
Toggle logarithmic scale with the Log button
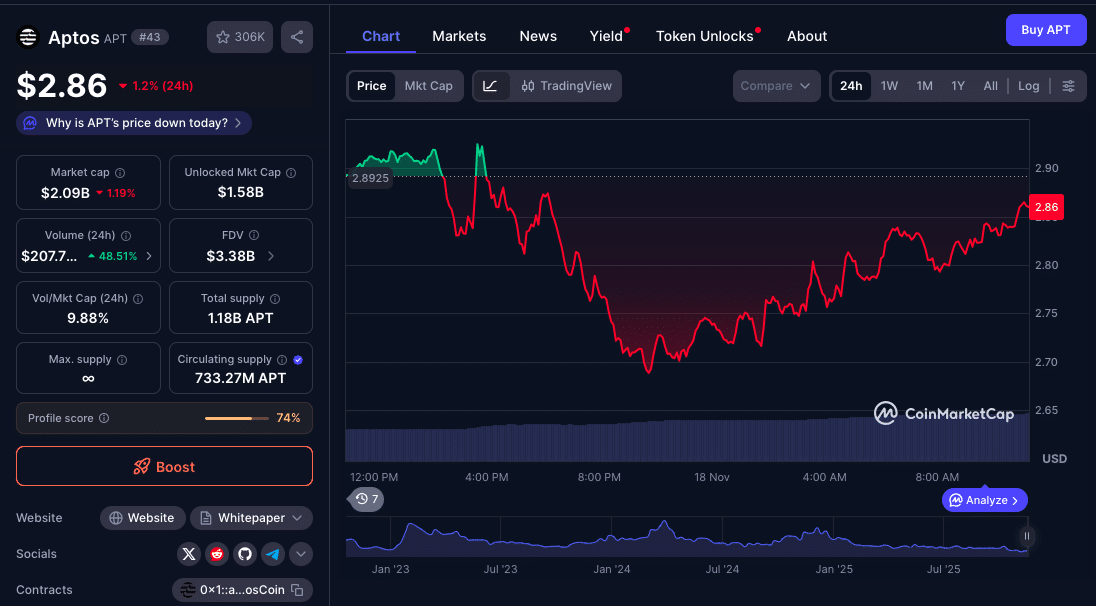coord(1028,86)
